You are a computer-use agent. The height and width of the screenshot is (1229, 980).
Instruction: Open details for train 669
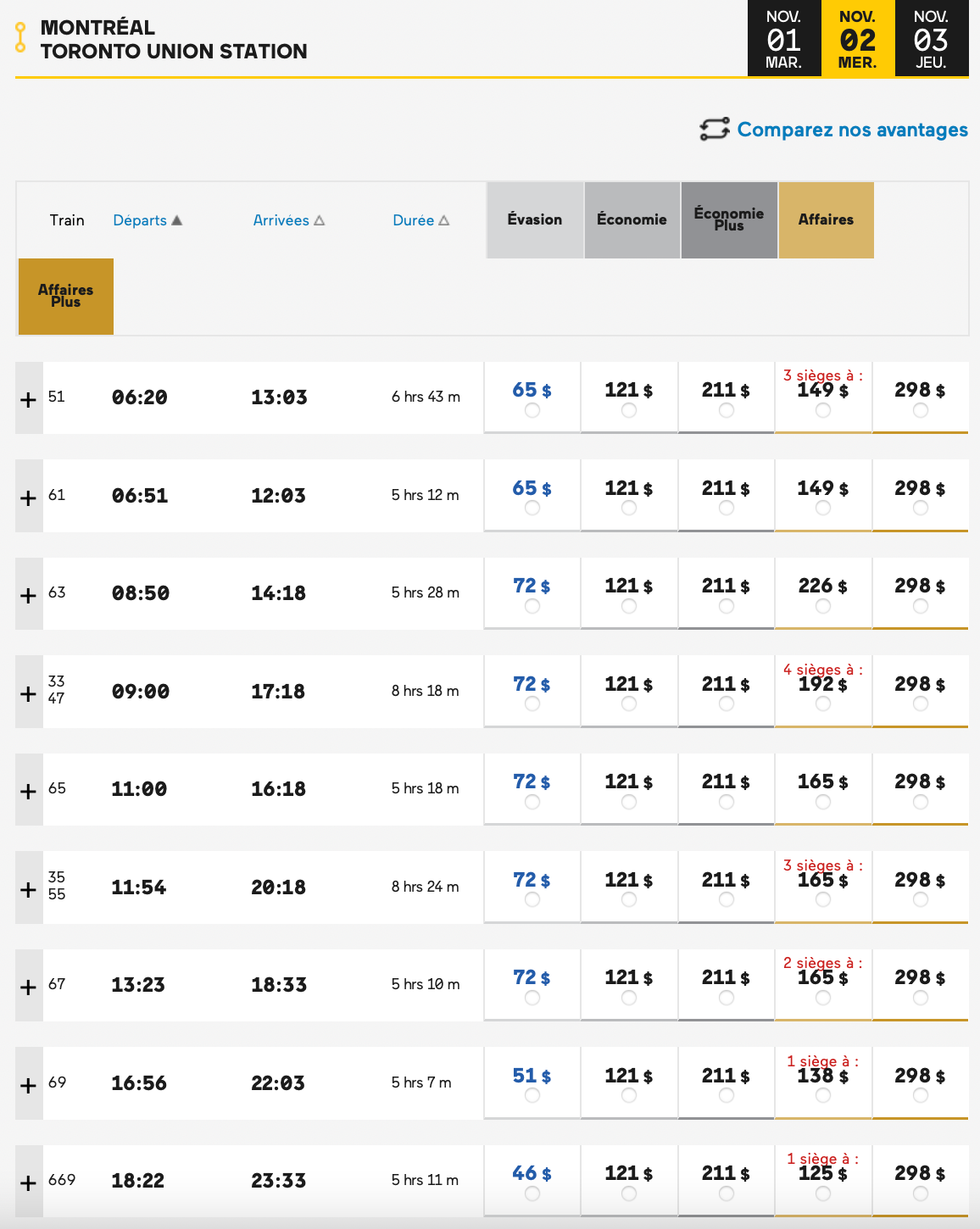click(x=28, y=1182)
